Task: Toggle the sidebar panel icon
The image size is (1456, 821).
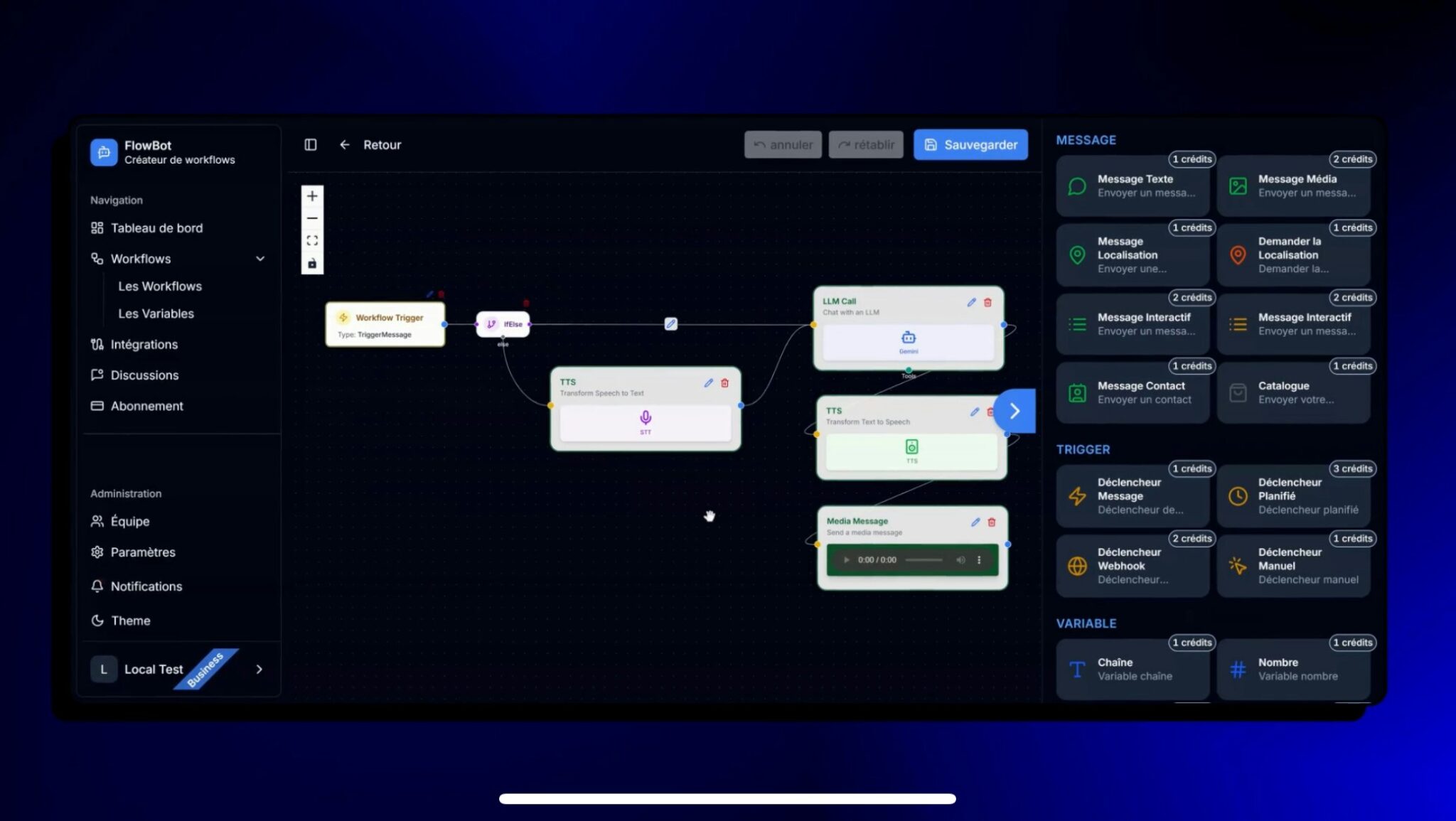Action: [x=311, y=145]
